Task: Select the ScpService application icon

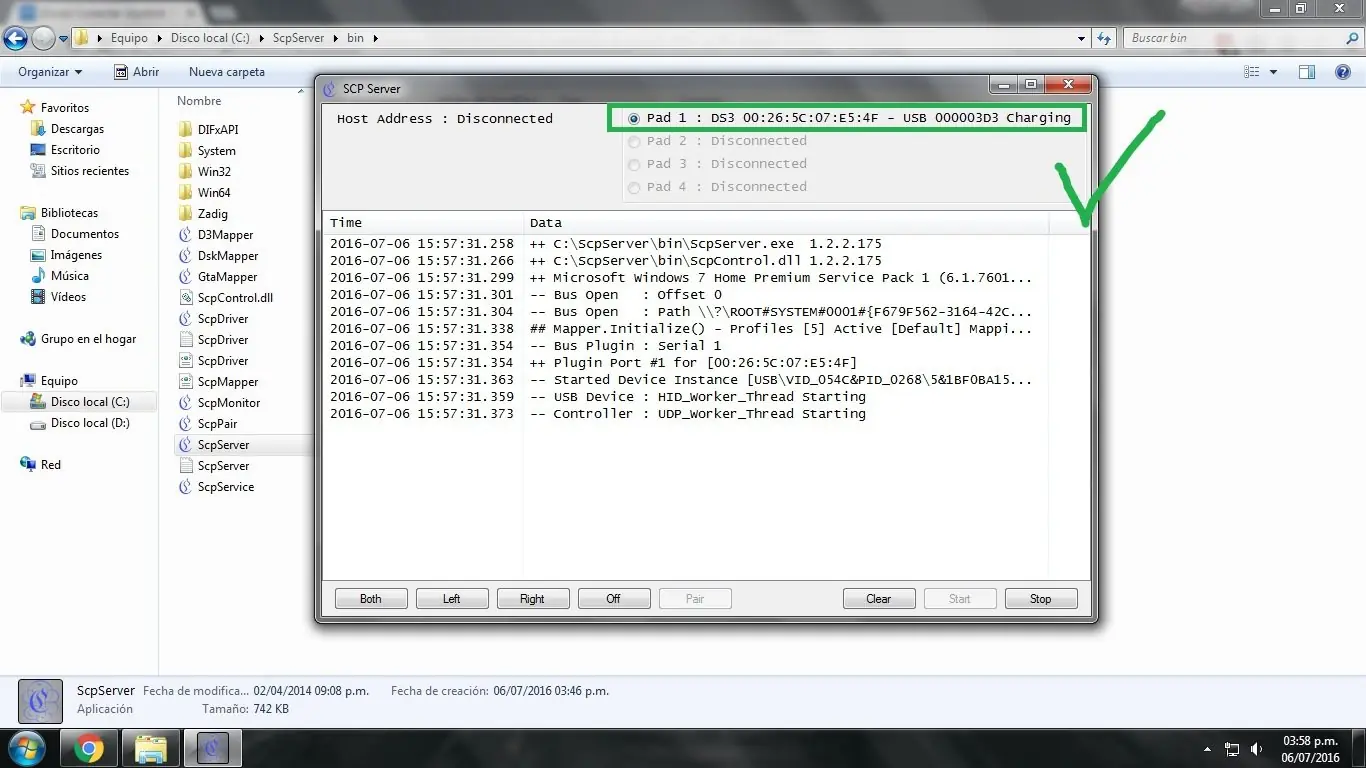Action: click(185, 487)
